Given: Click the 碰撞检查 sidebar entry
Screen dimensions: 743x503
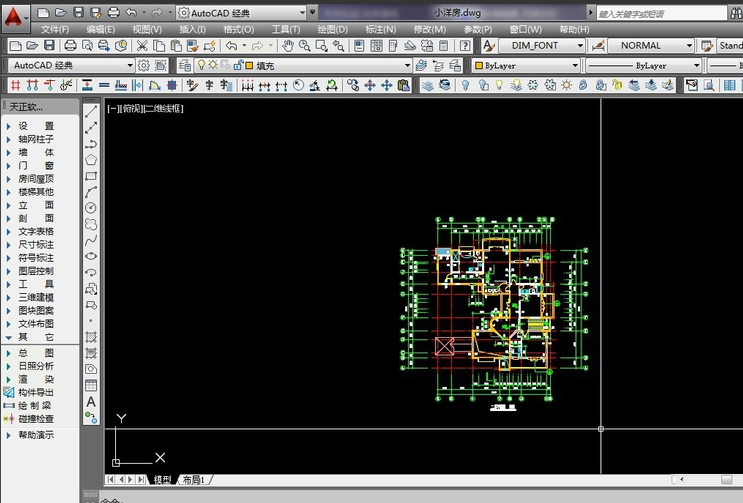Looking at the screenshot, I should tap(36, 419).
